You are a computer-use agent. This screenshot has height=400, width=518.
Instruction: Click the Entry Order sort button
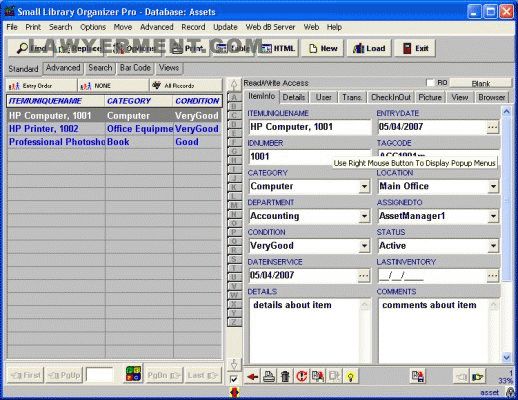pos(41,86)
